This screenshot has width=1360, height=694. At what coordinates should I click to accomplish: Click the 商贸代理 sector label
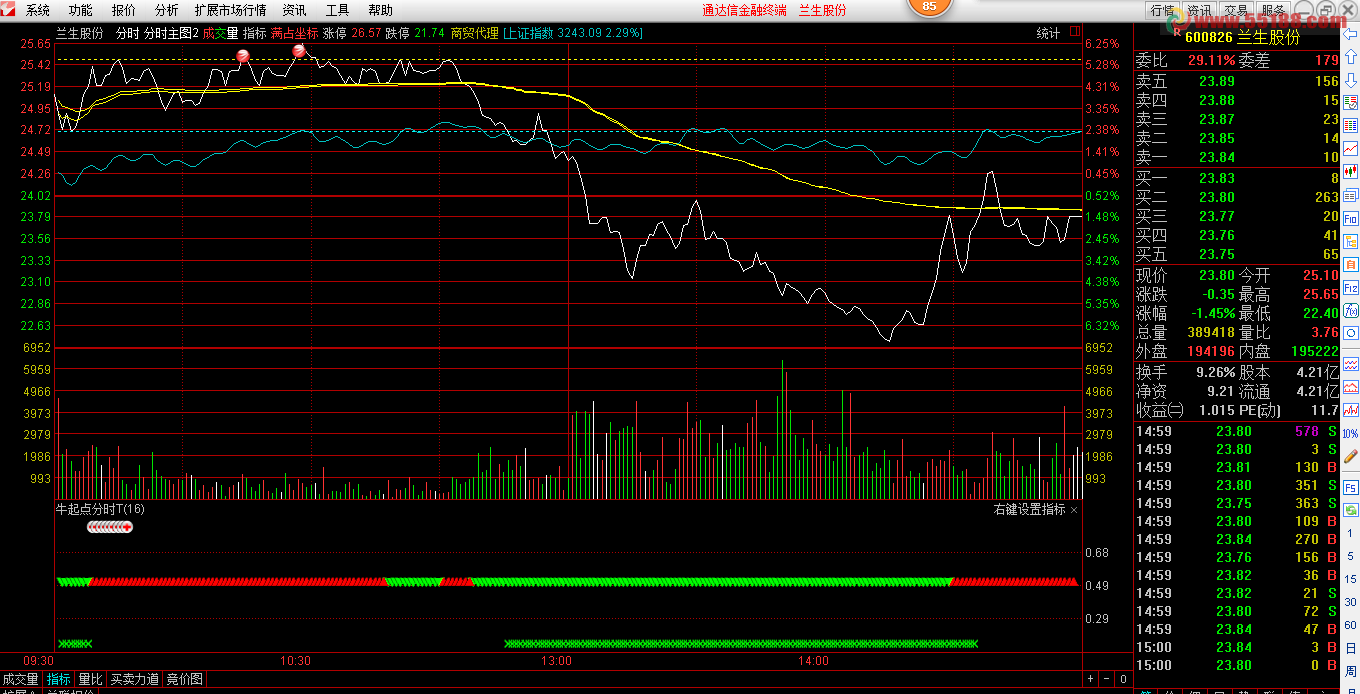pos(474,33)
